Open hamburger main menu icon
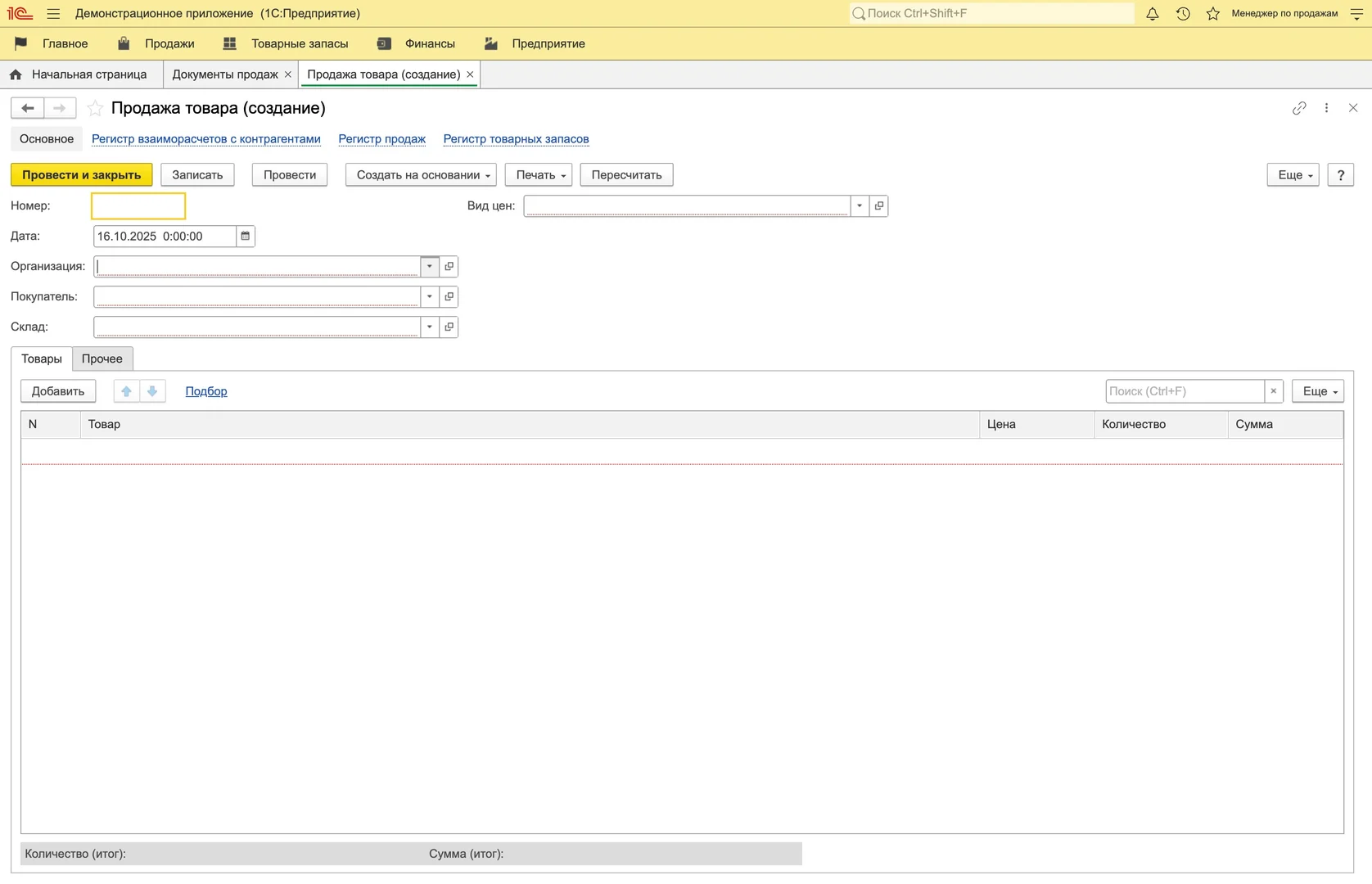 coord(53,14)
